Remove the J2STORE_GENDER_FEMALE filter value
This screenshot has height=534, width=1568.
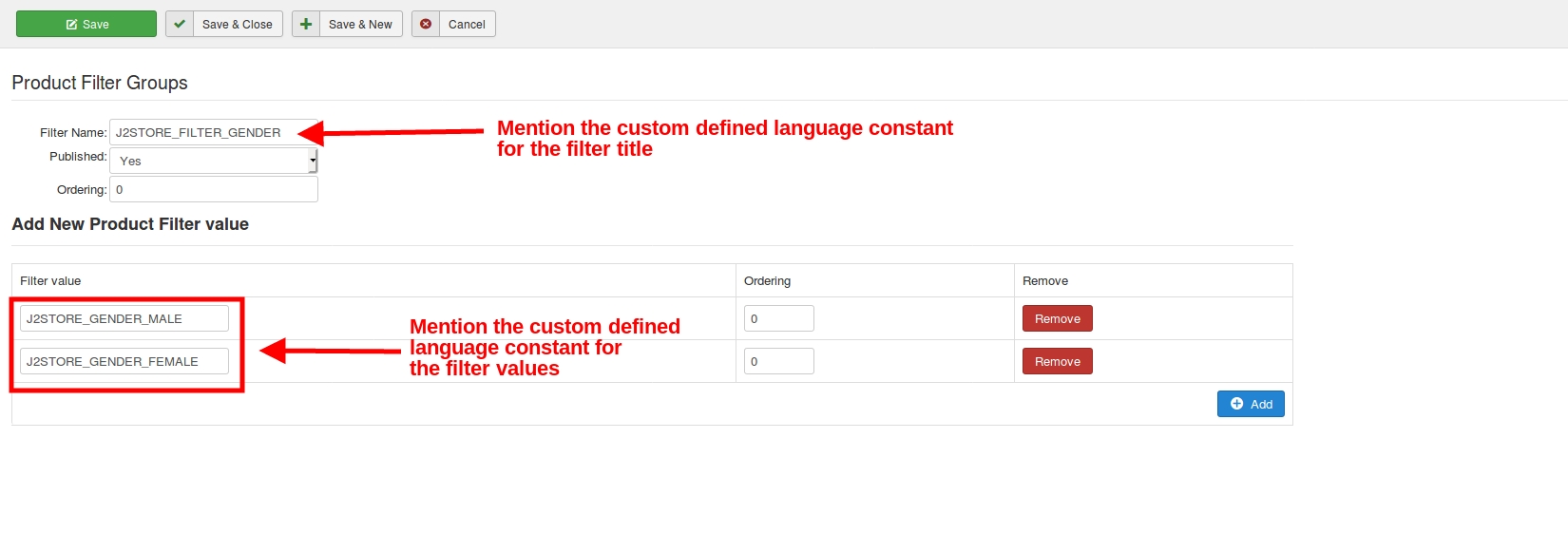[1057, 361]
